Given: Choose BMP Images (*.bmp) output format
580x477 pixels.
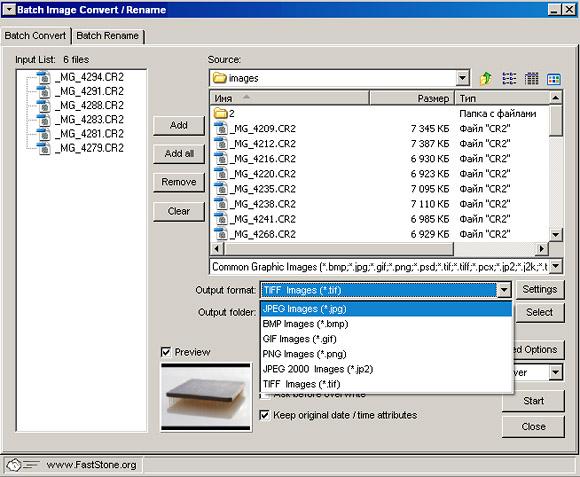Looking at the screenshot, I should (386, 324).
